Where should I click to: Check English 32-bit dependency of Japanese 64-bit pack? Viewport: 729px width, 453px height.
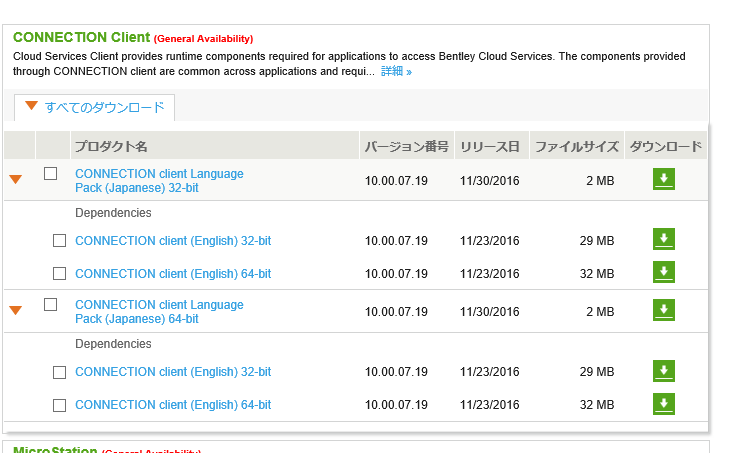[x=60, y=373]
